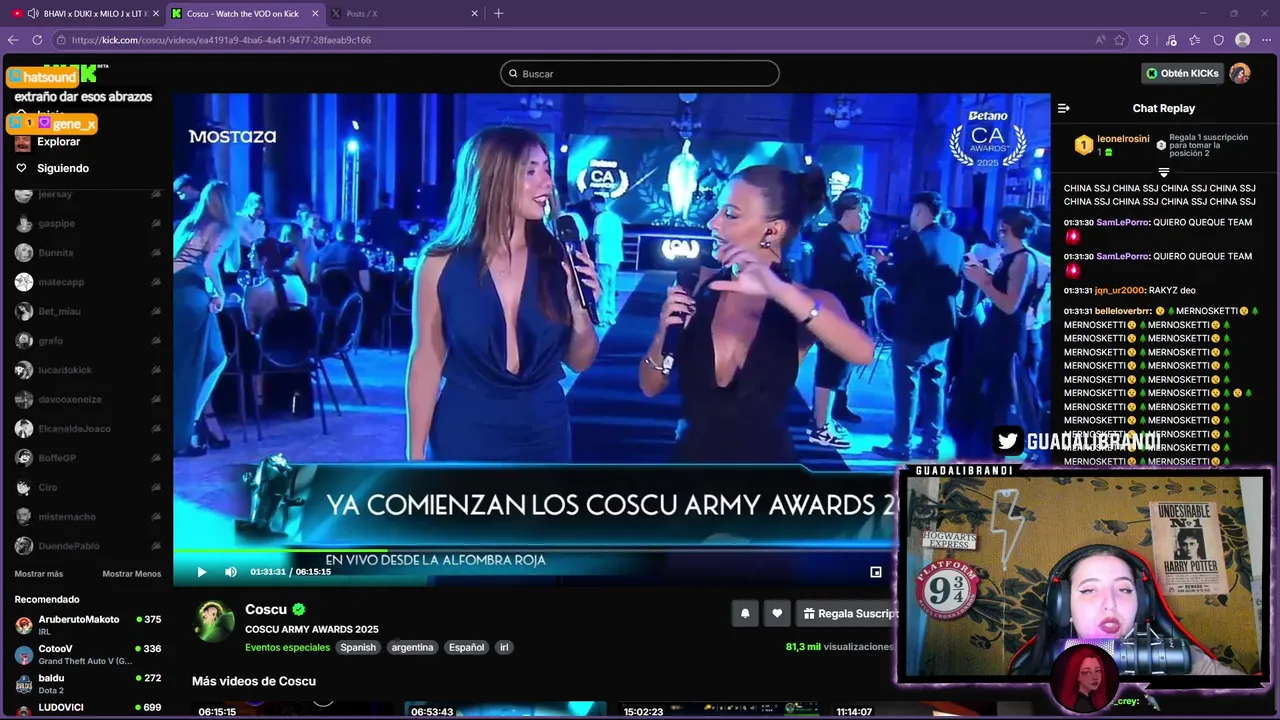Screen dimensions: 1280x720
Task: Click Regala Suscripciones gift button
Action: (848, 614)
